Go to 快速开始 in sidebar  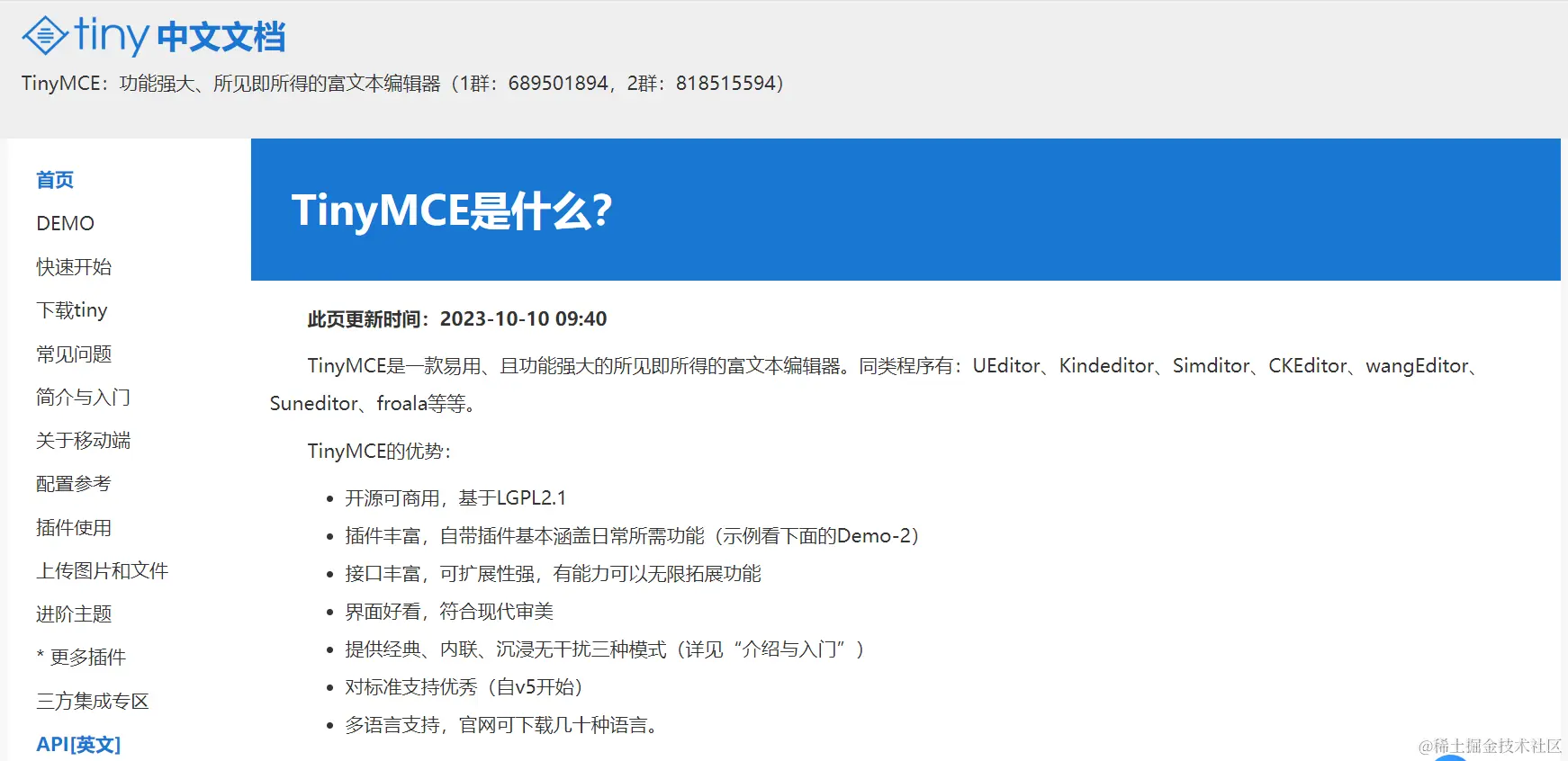[x=74, y=267]
